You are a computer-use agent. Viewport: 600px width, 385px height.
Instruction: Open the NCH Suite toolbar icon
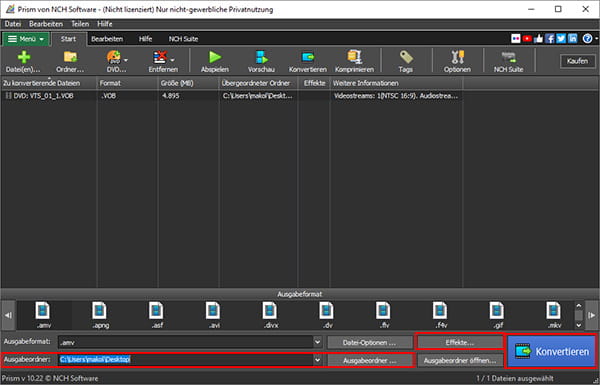(x=509, y=61)
